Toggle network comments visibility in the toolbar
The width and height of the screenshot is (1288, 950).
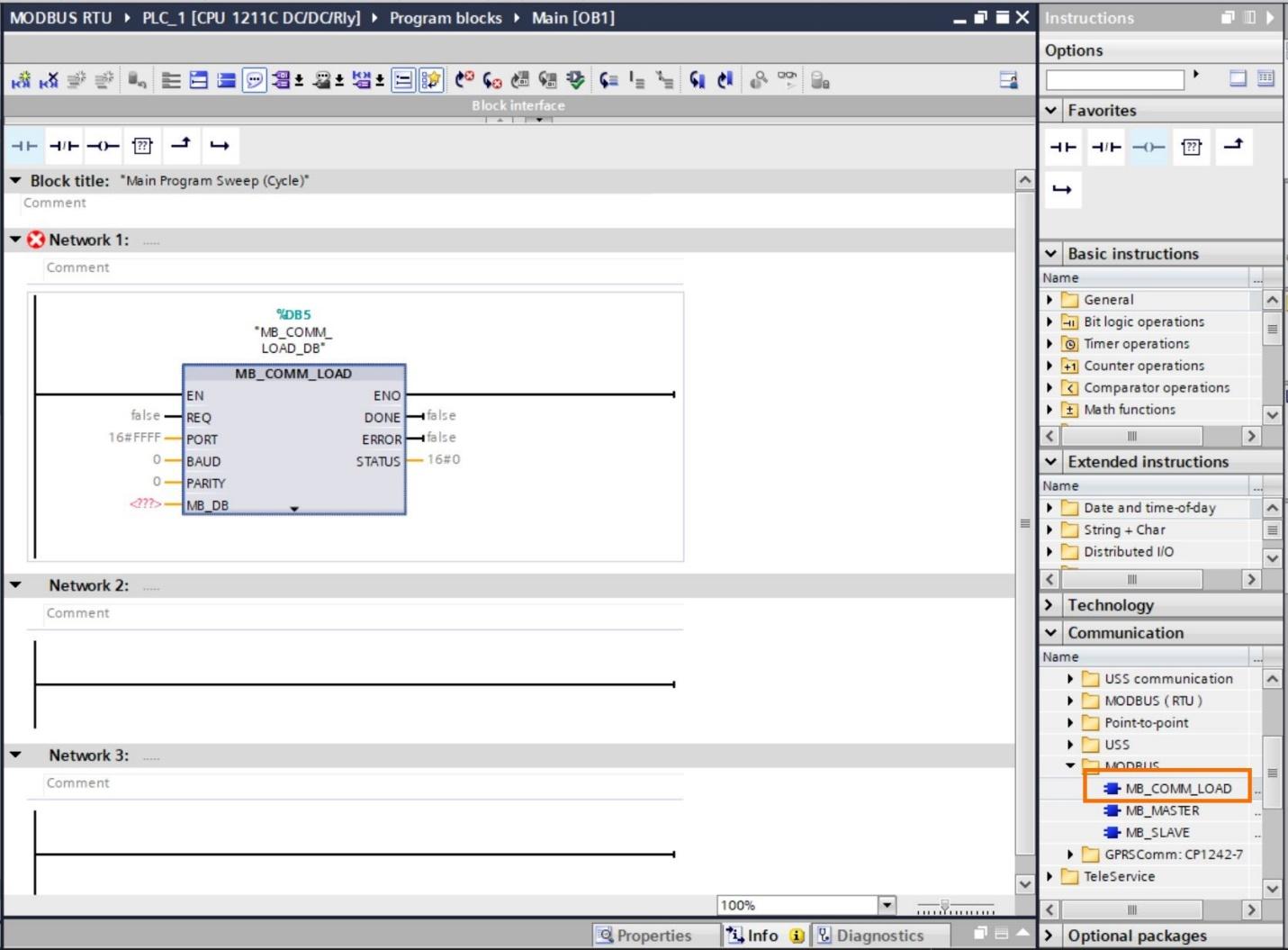point(255,79)
